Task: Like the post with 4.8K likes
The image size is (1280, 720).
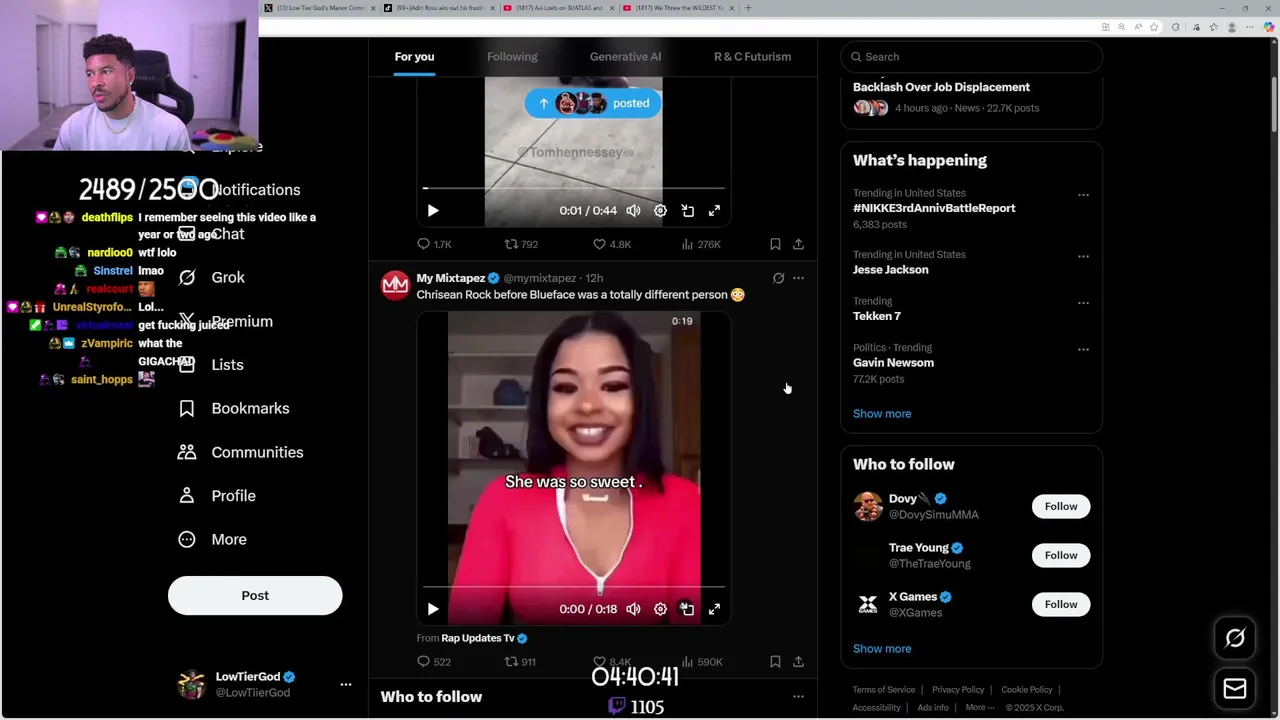Action: coord(611,244)
